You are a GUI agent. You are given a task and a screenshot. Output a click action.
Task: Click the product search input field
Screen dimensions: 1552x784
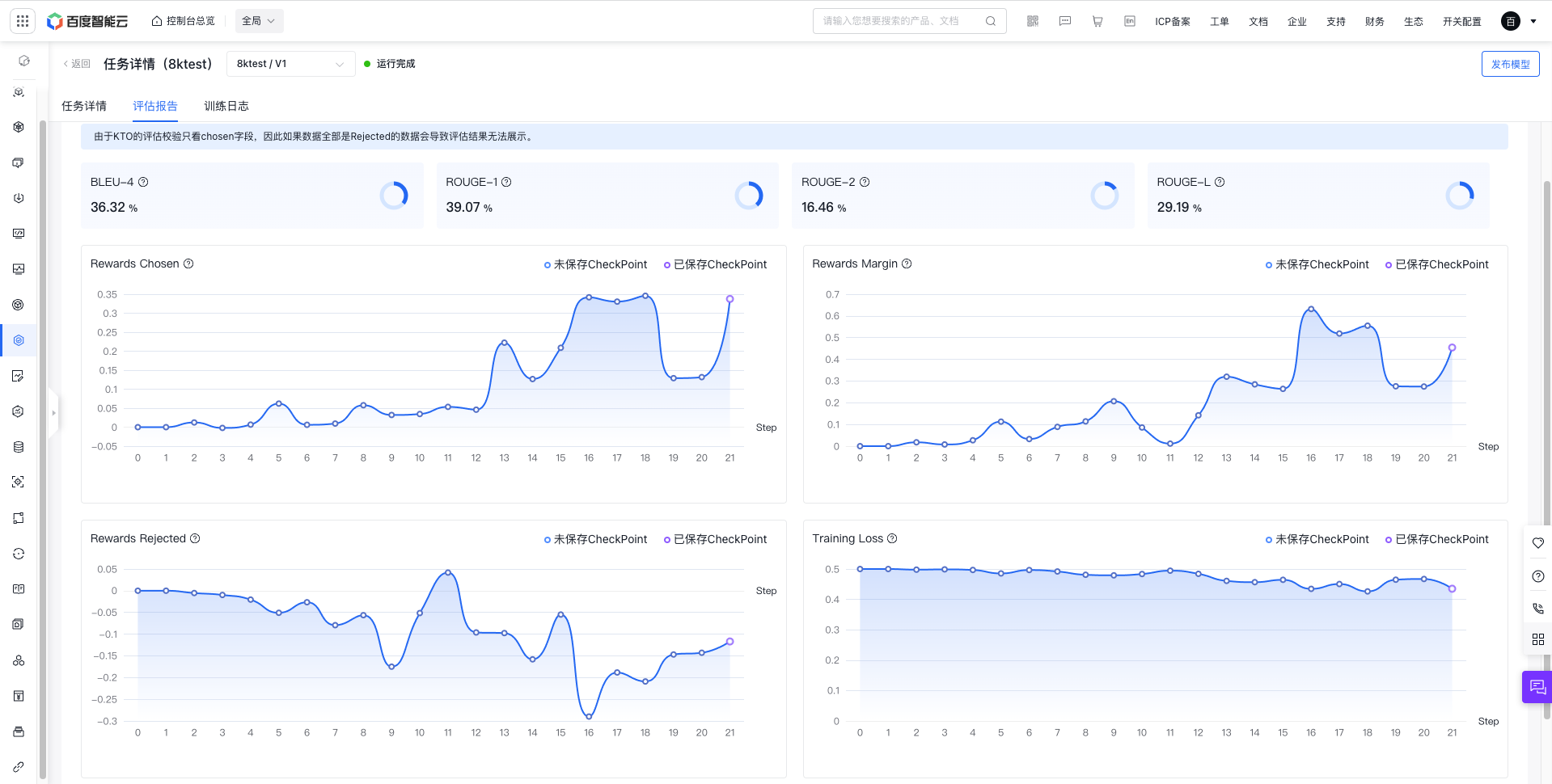(x=909, y=21)
